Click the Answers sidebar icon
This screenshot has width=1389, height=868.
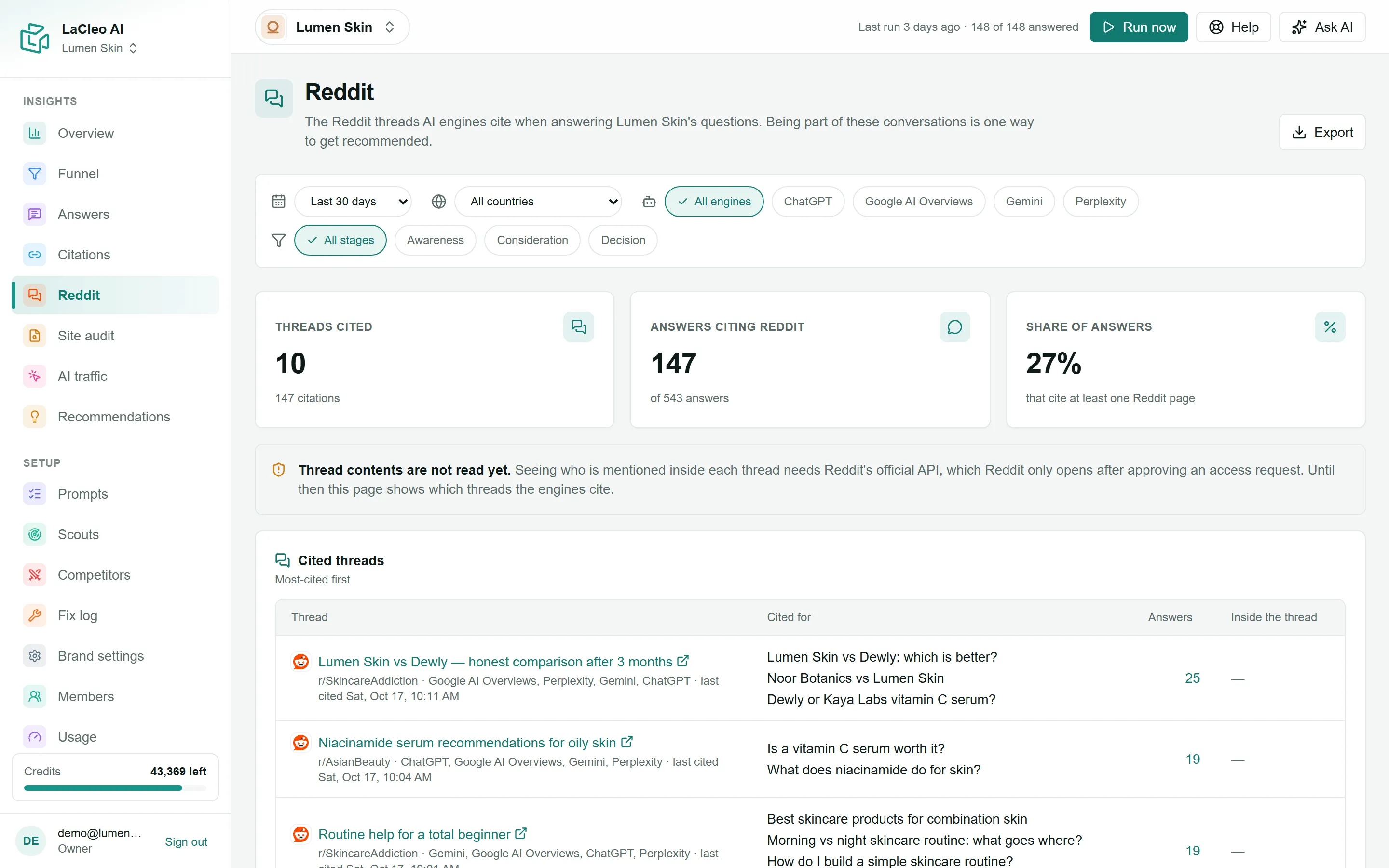click(34, 214)
